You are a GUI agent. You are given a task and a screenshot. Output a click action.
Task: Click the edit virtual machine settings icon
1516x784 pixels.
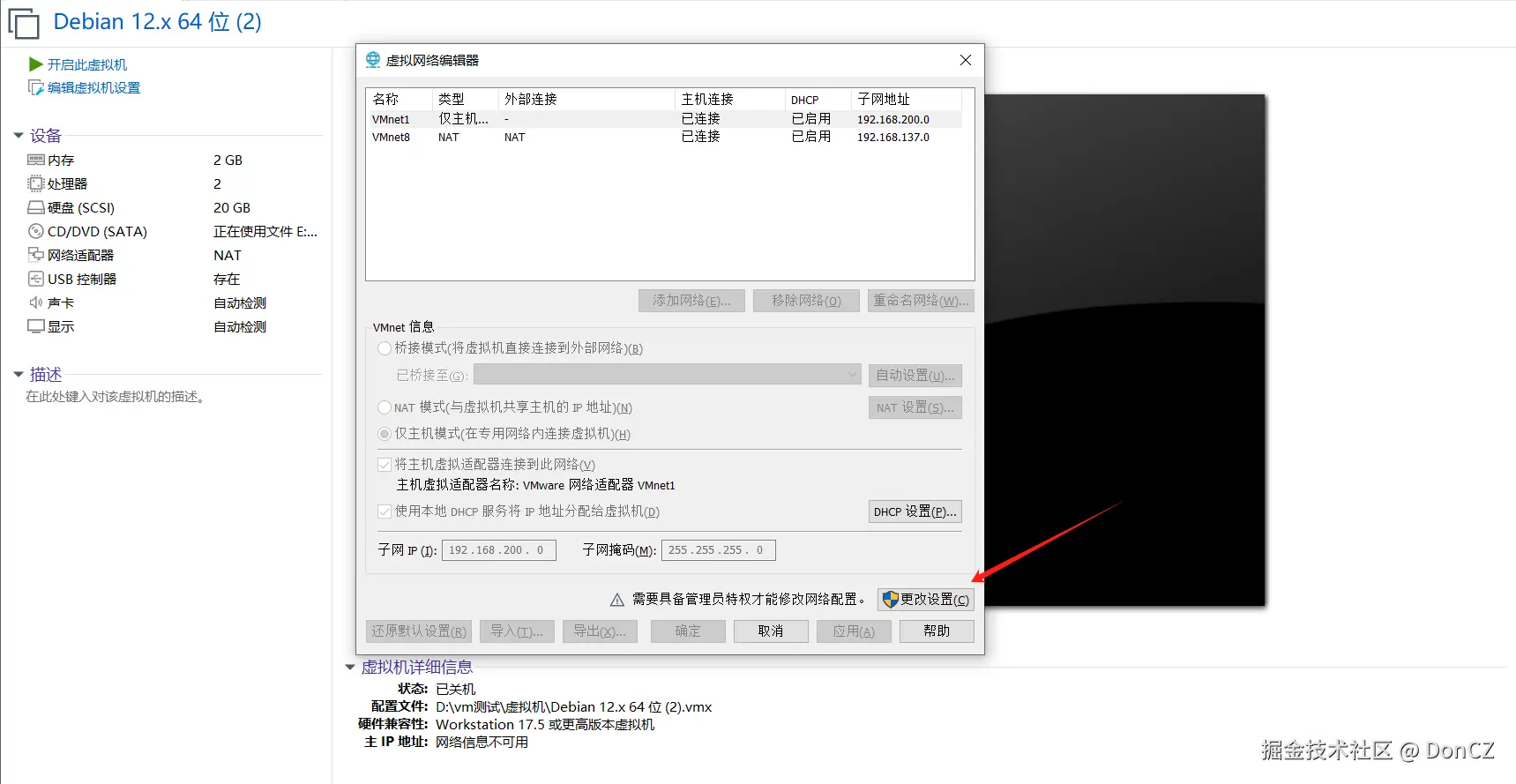tap(36, 87)
